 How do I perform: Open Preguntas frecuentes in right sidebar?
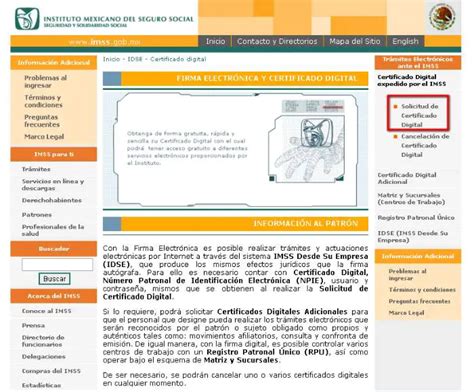point(419,301)
